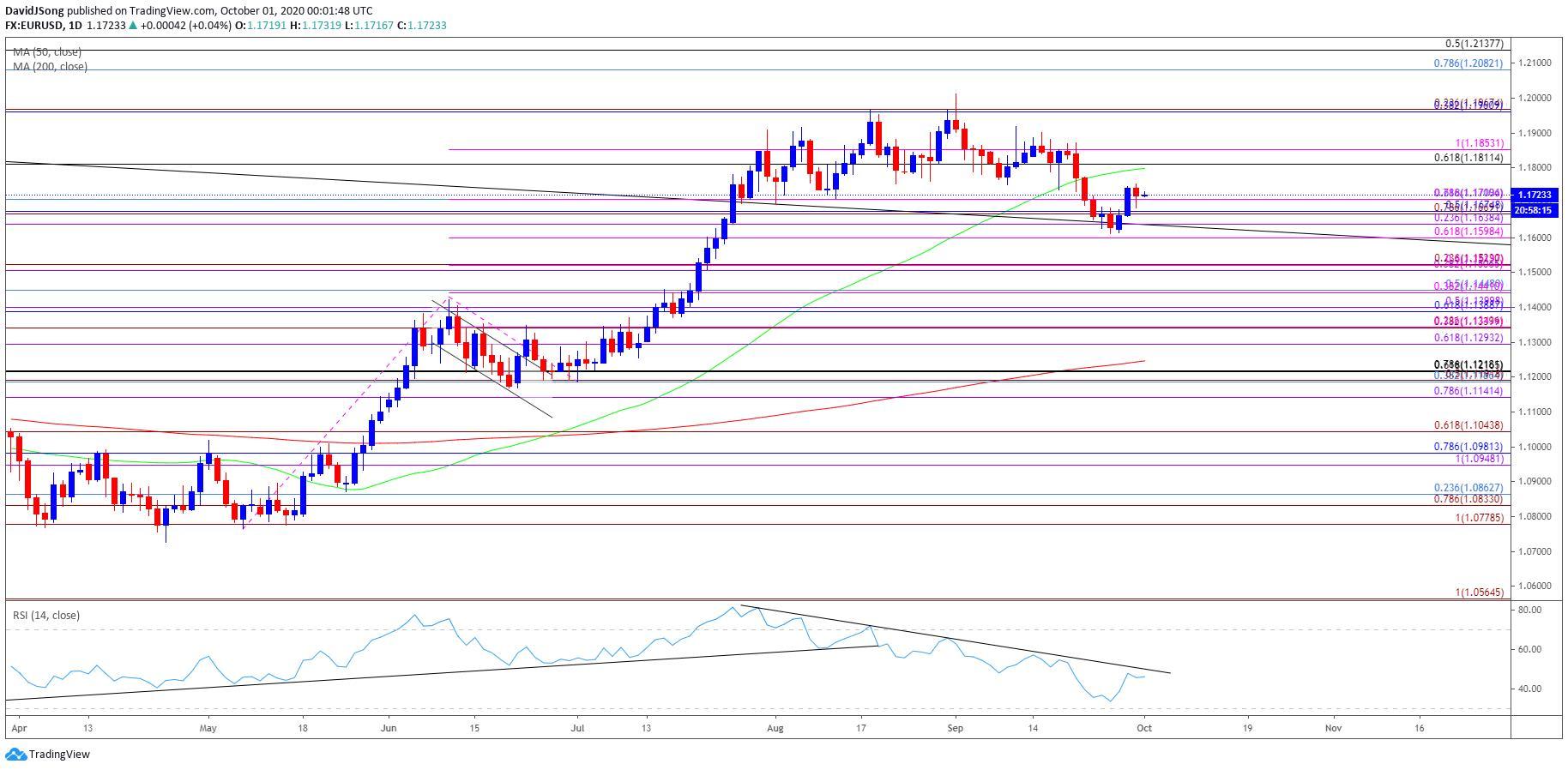Click the 1.11000 price axis label

pos(1533,412)
